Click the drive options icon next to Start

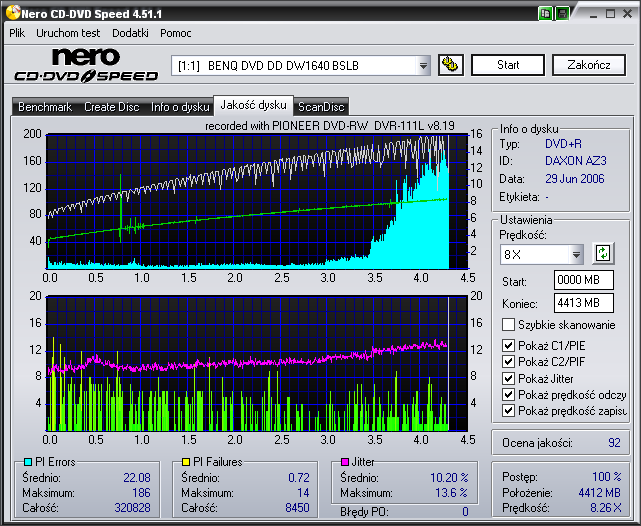click(450, 65)
